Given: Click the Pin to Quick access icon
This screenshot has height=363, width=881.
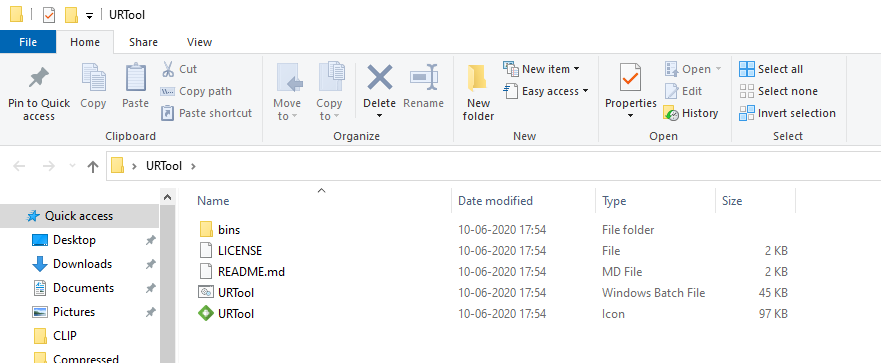Looking at the screenshot, I should click(39, 78).
